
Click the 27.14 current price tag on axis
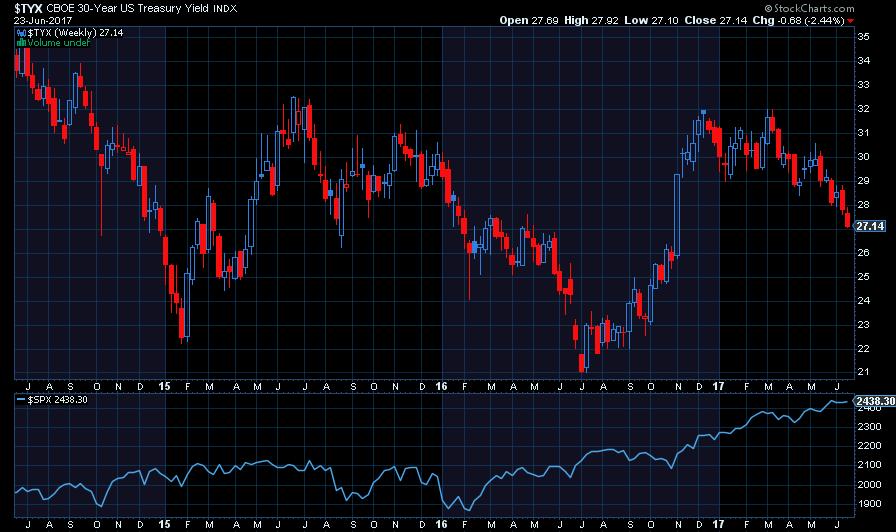click(x=870, y=226)
